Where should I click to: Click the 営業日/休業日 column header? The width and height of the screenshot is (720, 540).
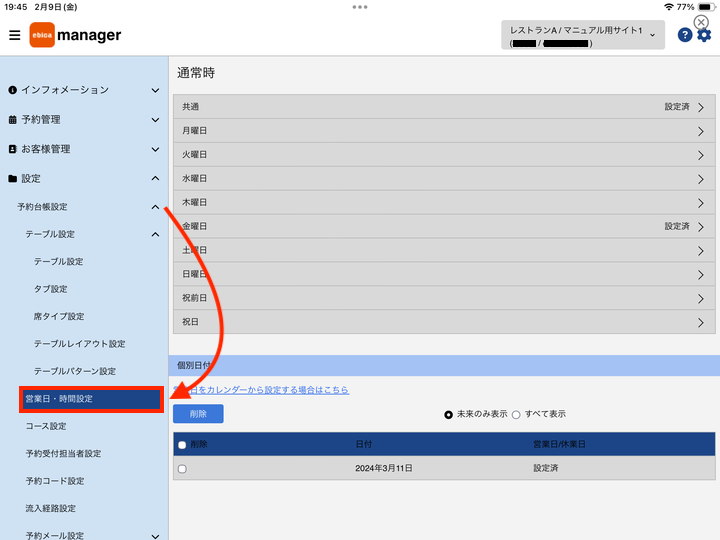pos(559,444)
